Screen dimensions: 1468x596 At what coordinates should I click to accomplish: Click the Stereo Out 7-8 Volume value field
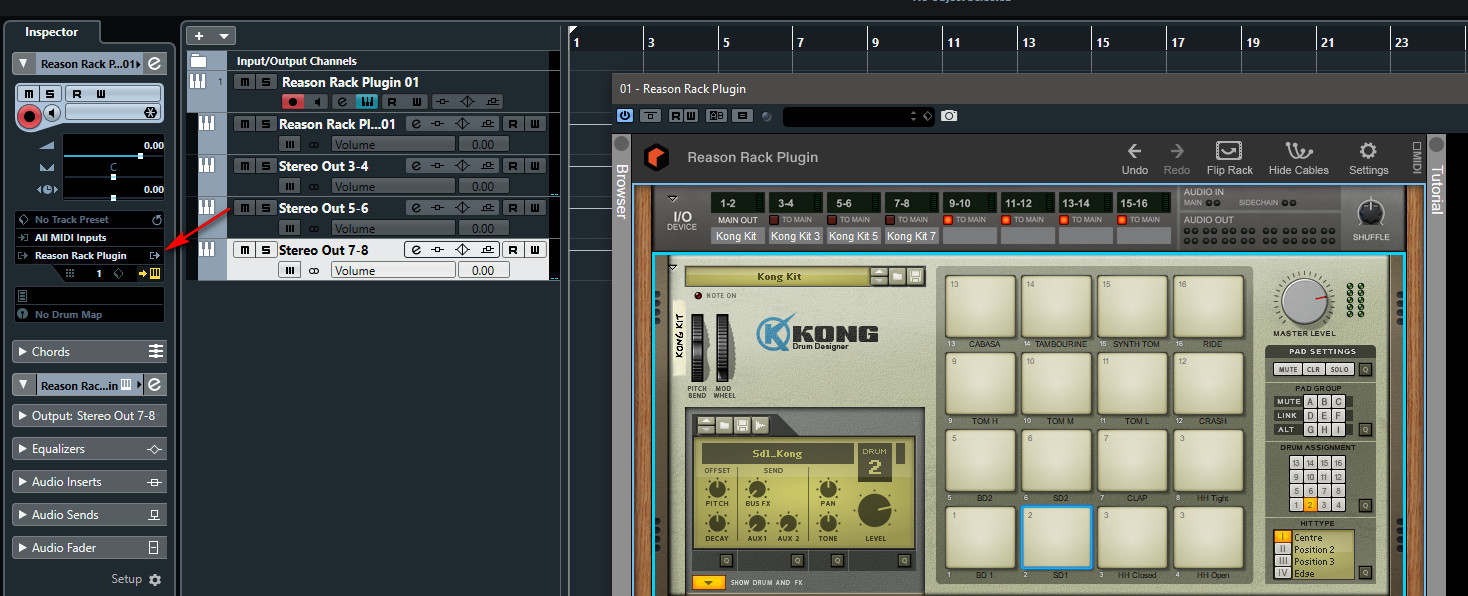pyautogui.click(x=483, y=270)
